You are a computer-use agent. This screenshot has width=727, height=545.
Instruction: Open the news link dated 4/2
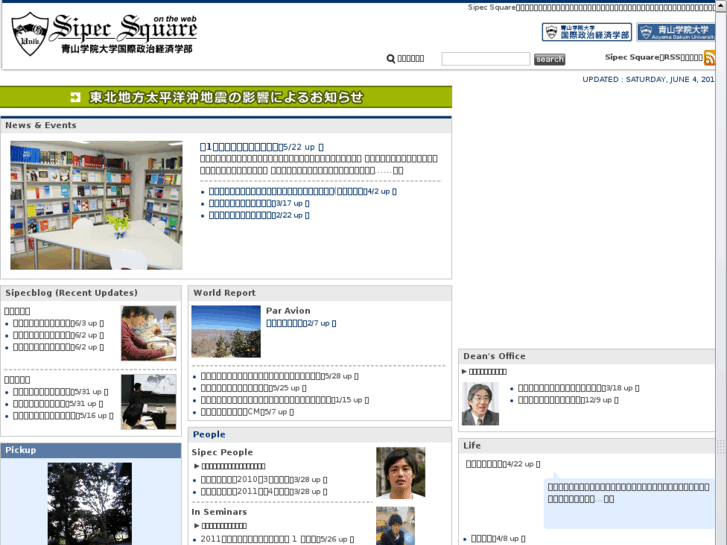click(x=302, y=191)
